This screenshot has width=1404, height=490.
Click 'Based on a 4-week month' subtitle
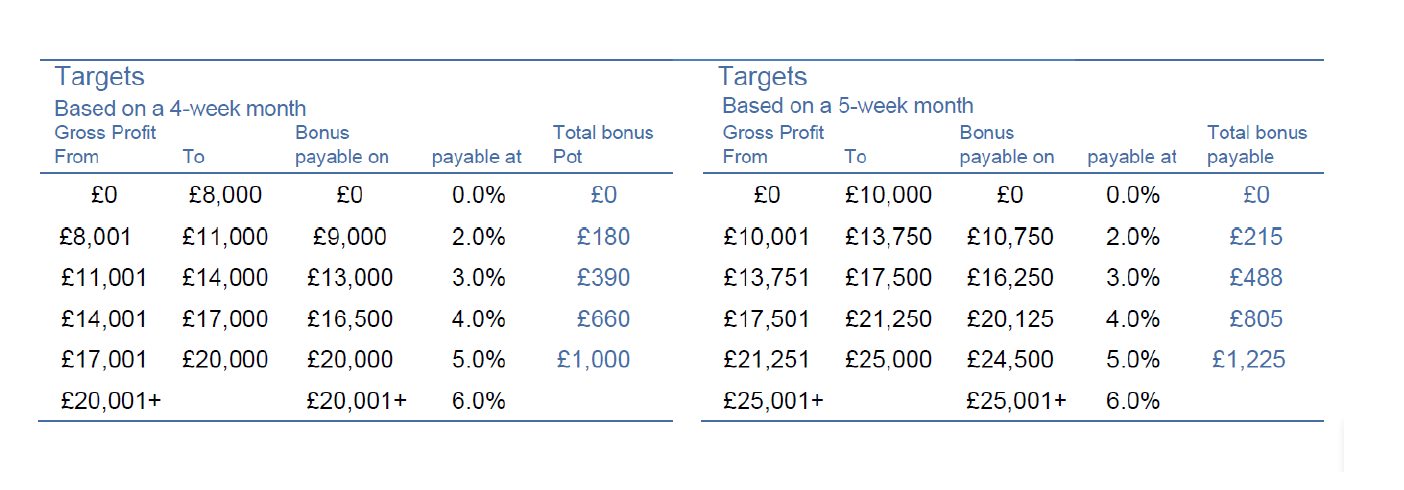coord(180,108)
